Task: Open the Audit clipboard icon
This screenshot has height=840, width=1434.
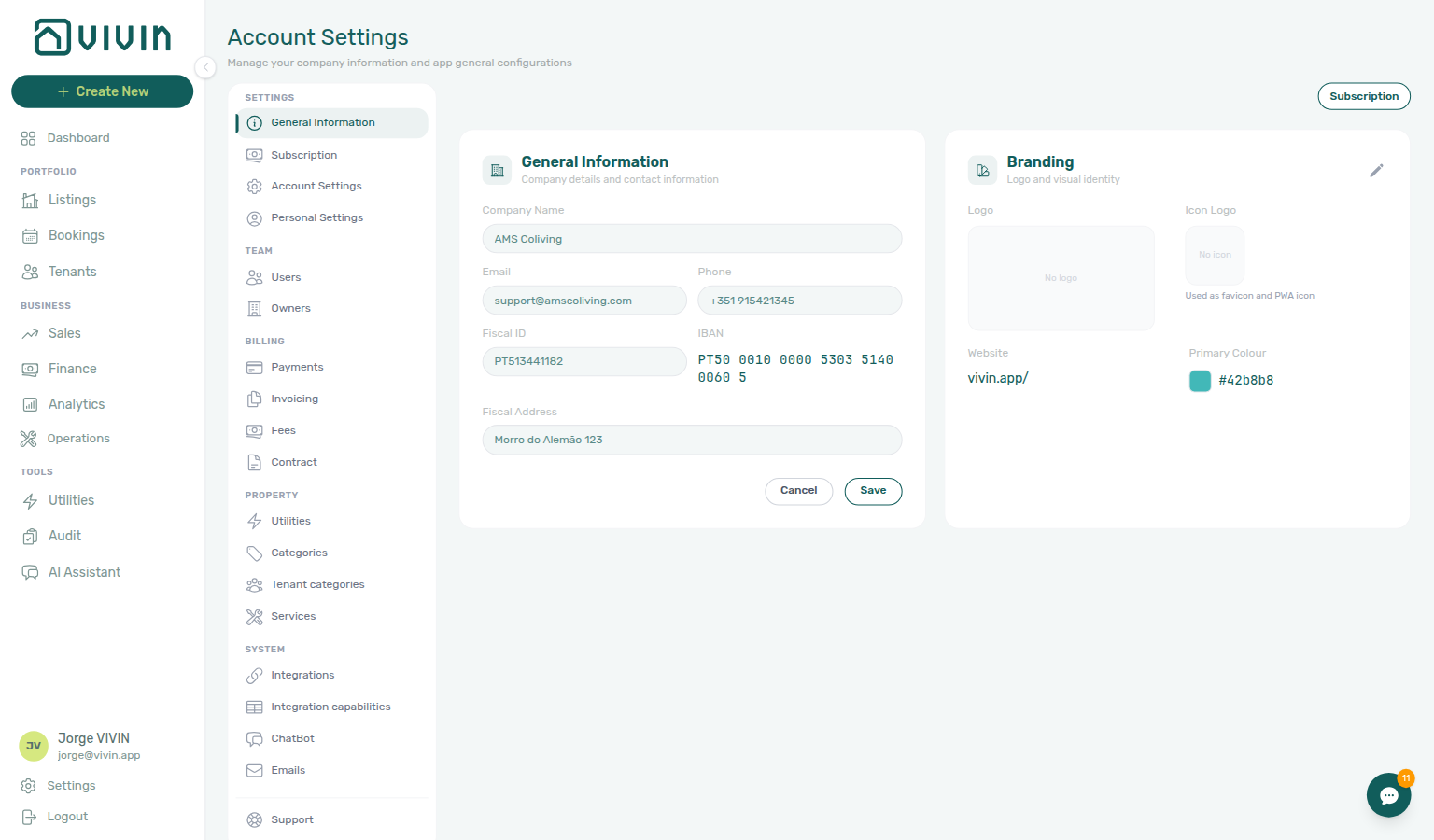Action: 30,537
